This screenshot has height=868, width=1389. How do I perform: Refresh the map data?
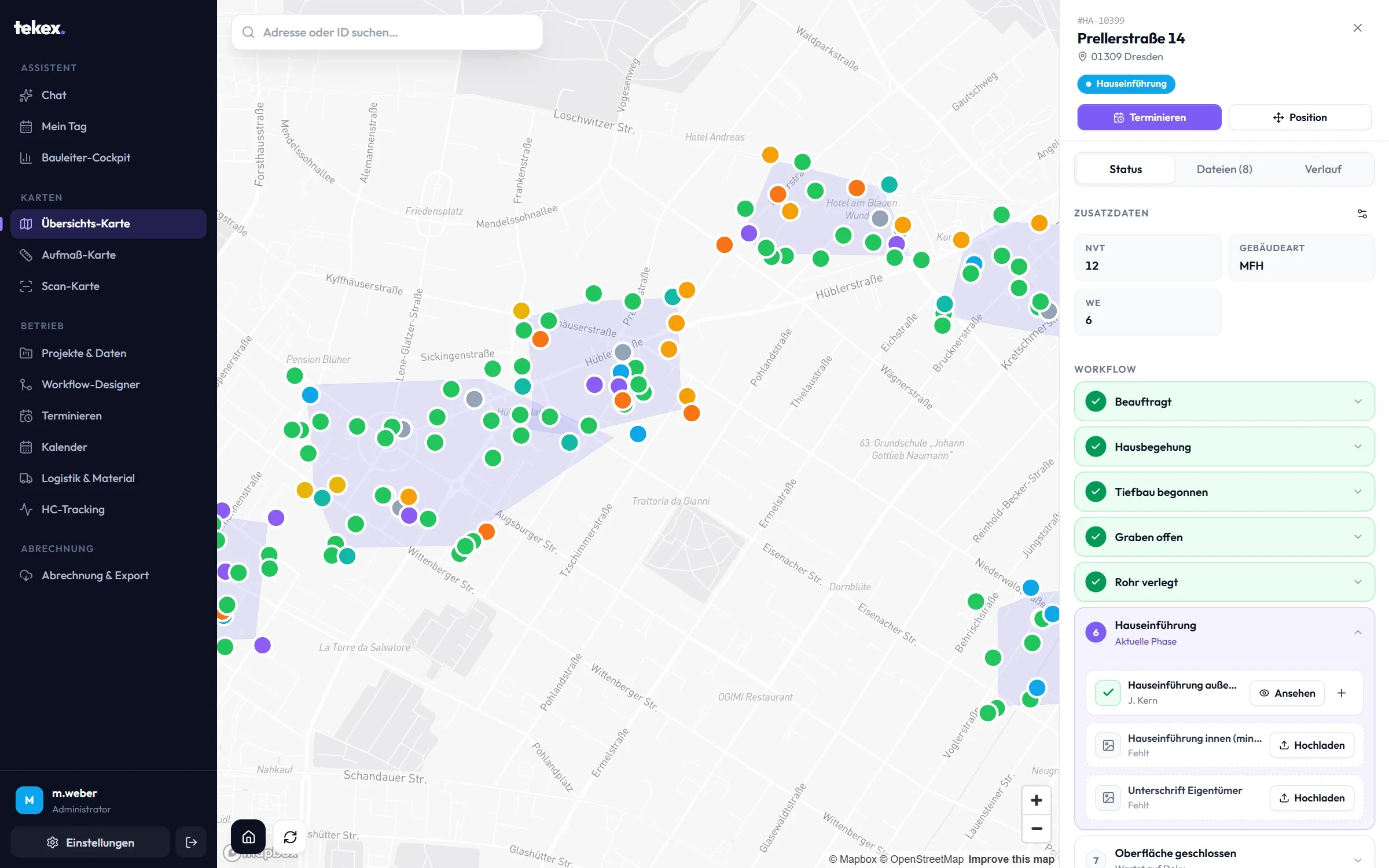coord(290,837)
